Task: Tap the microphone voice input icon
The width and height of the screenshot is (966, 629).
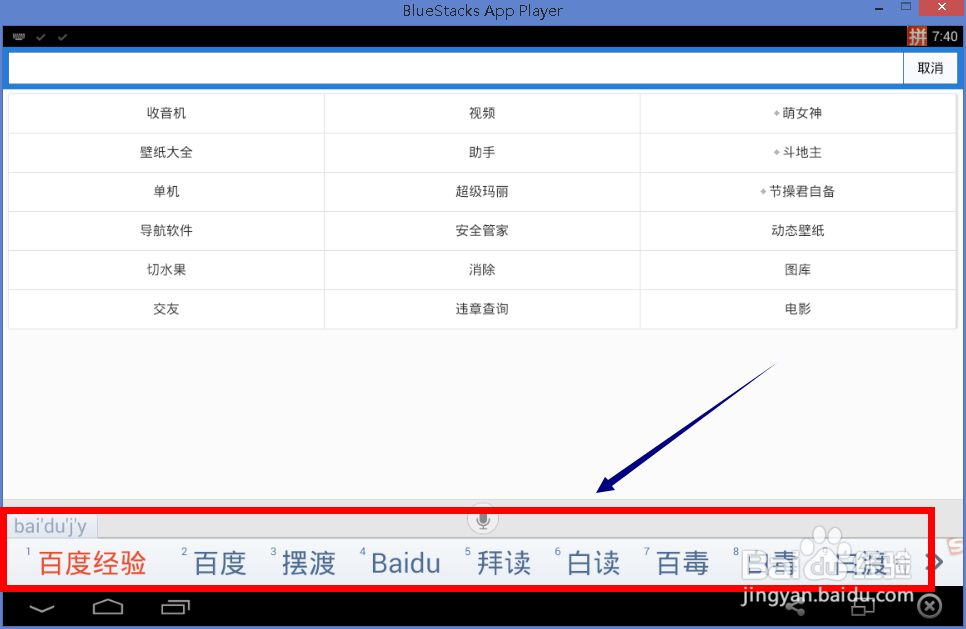Action: 483,520
